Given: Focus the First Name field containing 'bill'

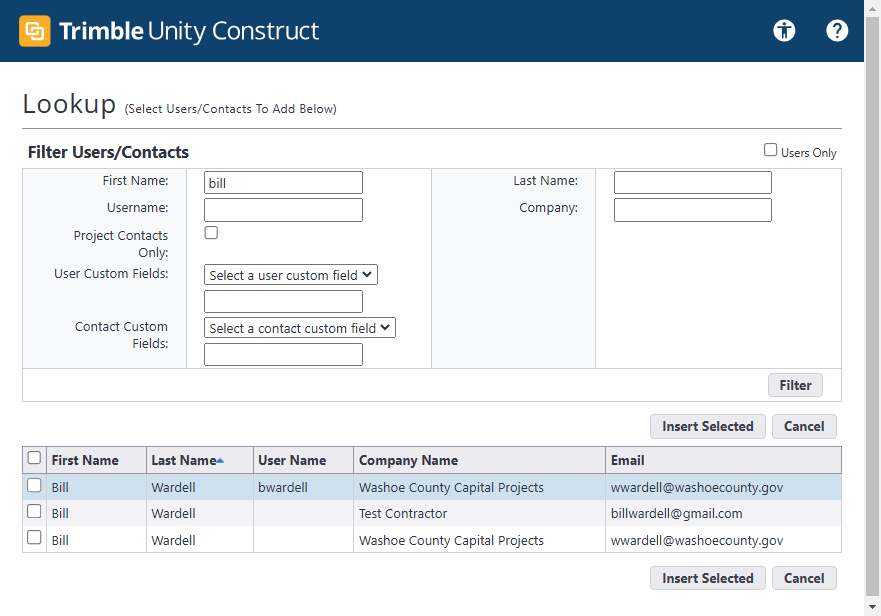Looking at the screenshot, I should click(x=283, y=183).
